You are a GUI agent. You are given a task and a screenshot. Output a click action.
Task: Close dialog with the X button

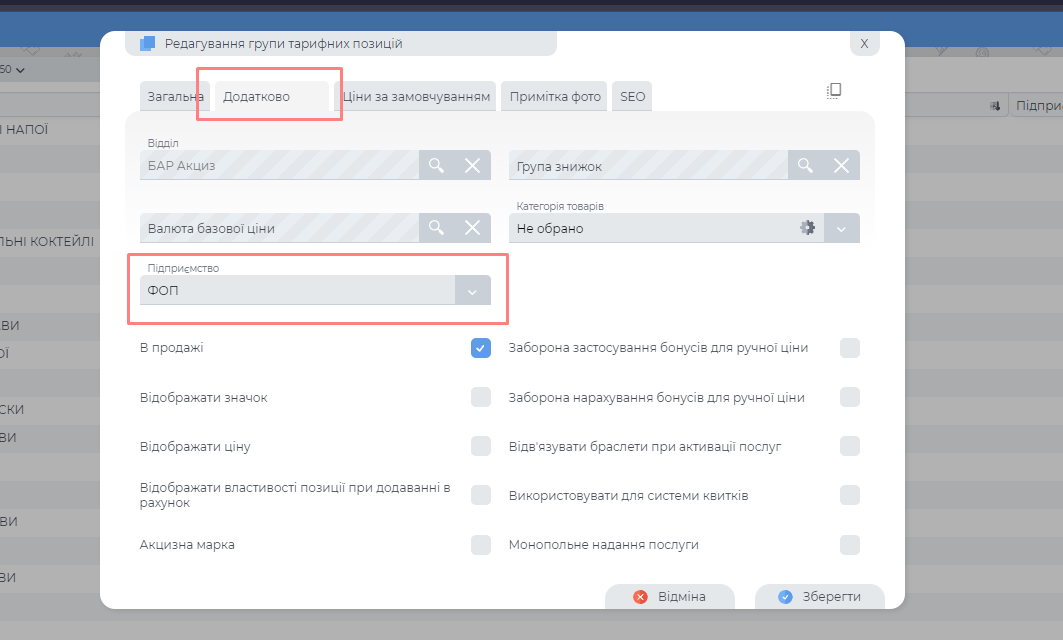(x=864, y=43)
